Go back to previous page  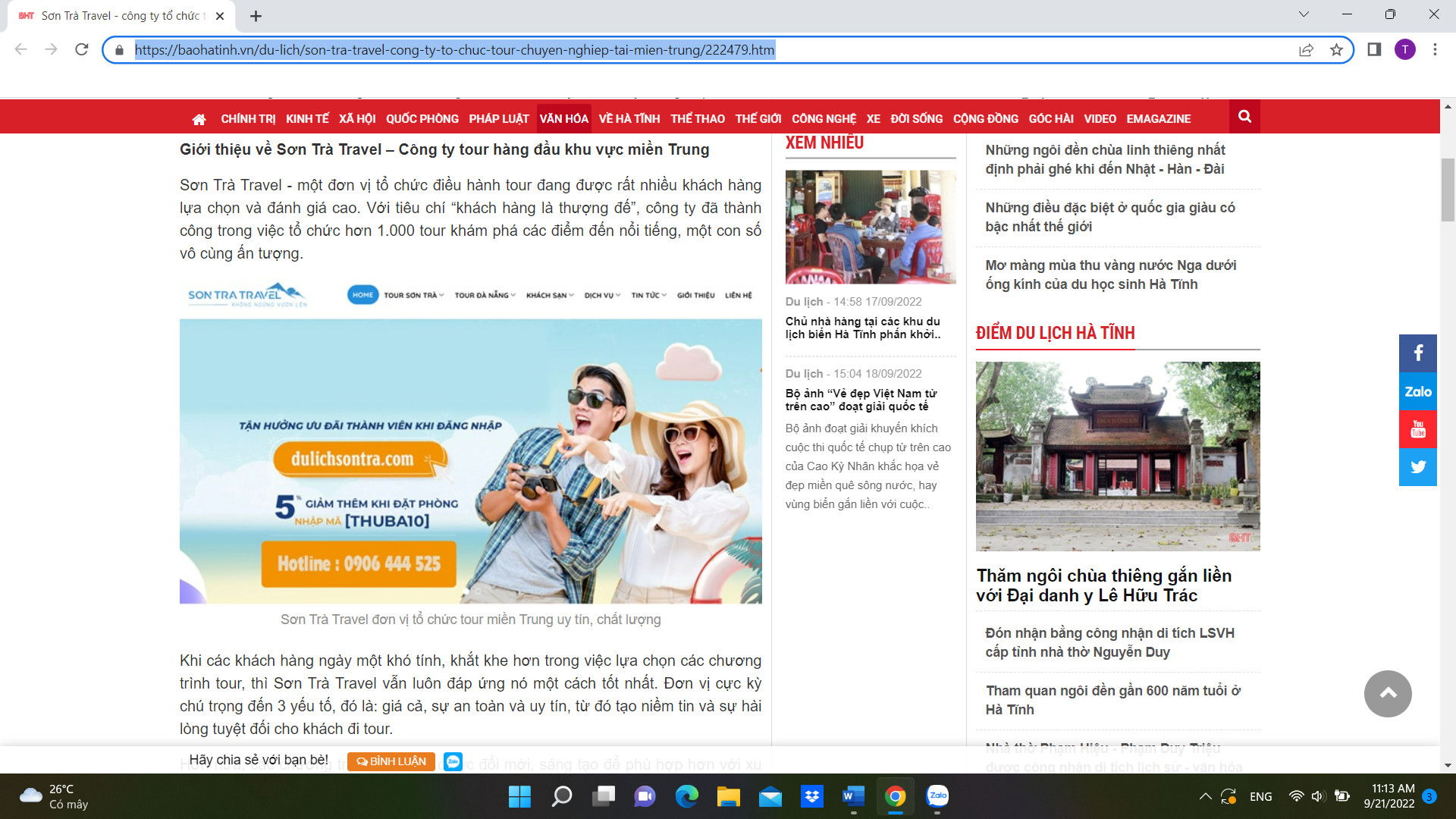tap(20, 49)
